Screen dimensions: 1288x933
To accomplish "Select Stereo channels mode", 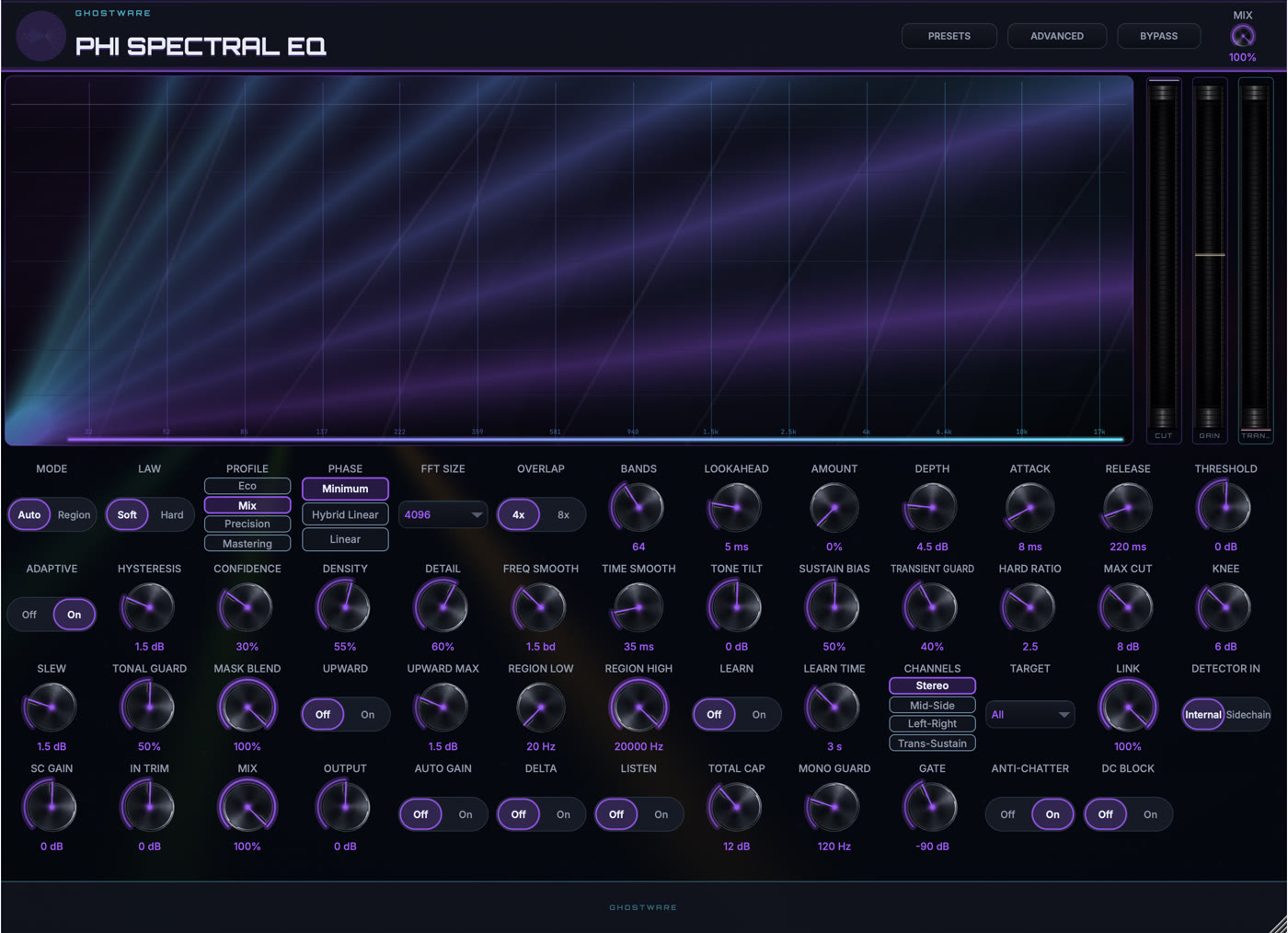I will pos(932,685).
